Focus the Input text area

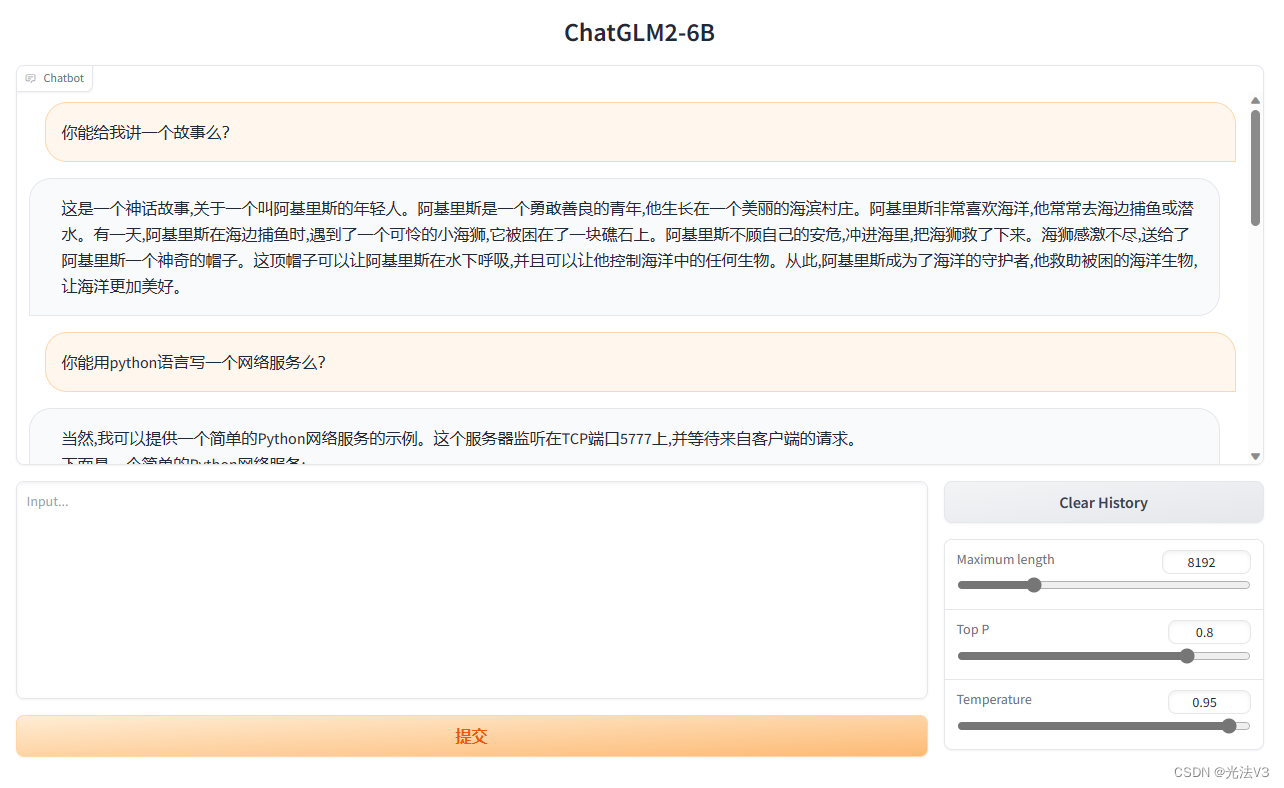pyautogui.click(x=471, y=590)
